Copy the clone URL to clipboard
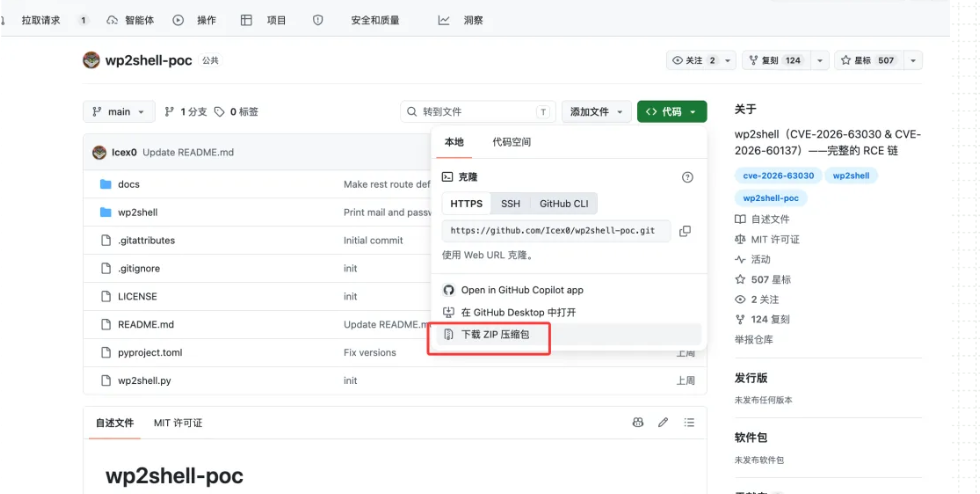The height and width of the screenshot is (494, 980). 685,231
